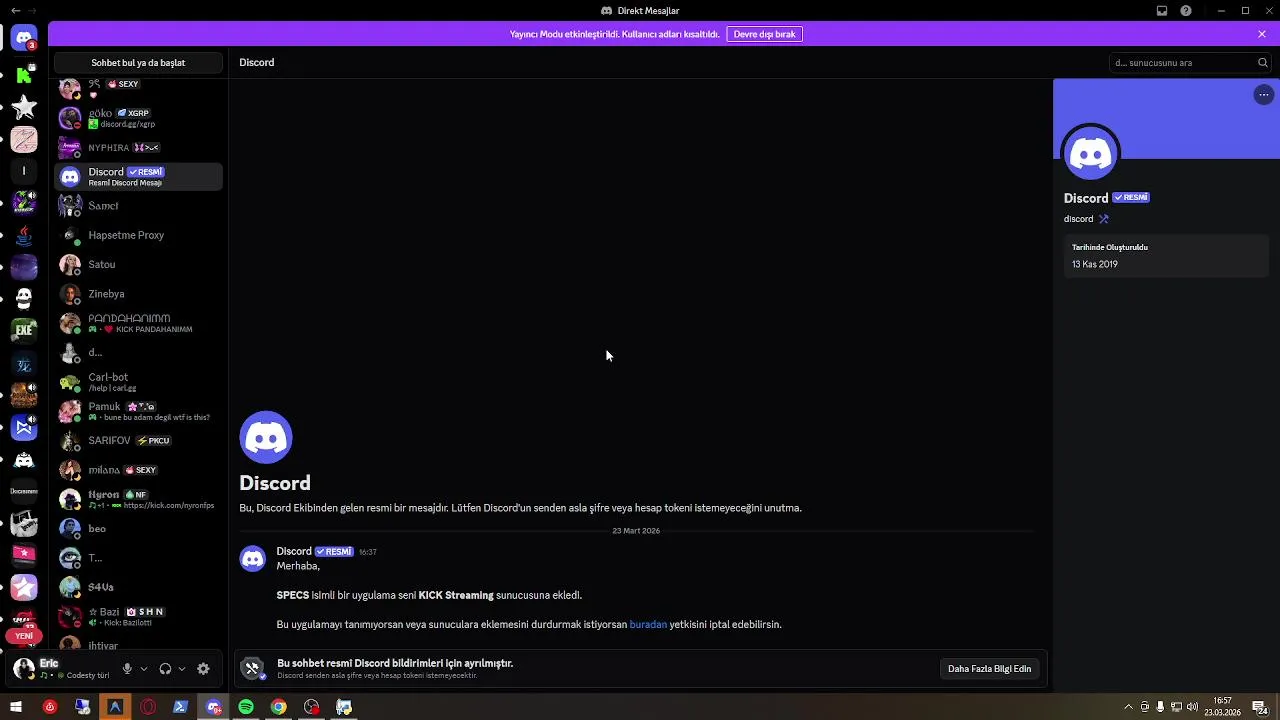
Task: Click large Discord avatar in profile panel
Action: [x=1091, y=154]
